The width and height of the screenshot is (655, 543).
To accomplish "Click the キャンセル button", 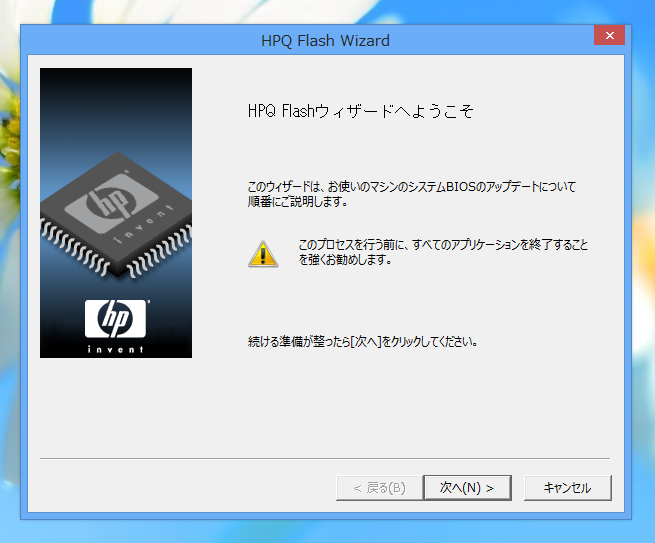I will click(568, 487).
